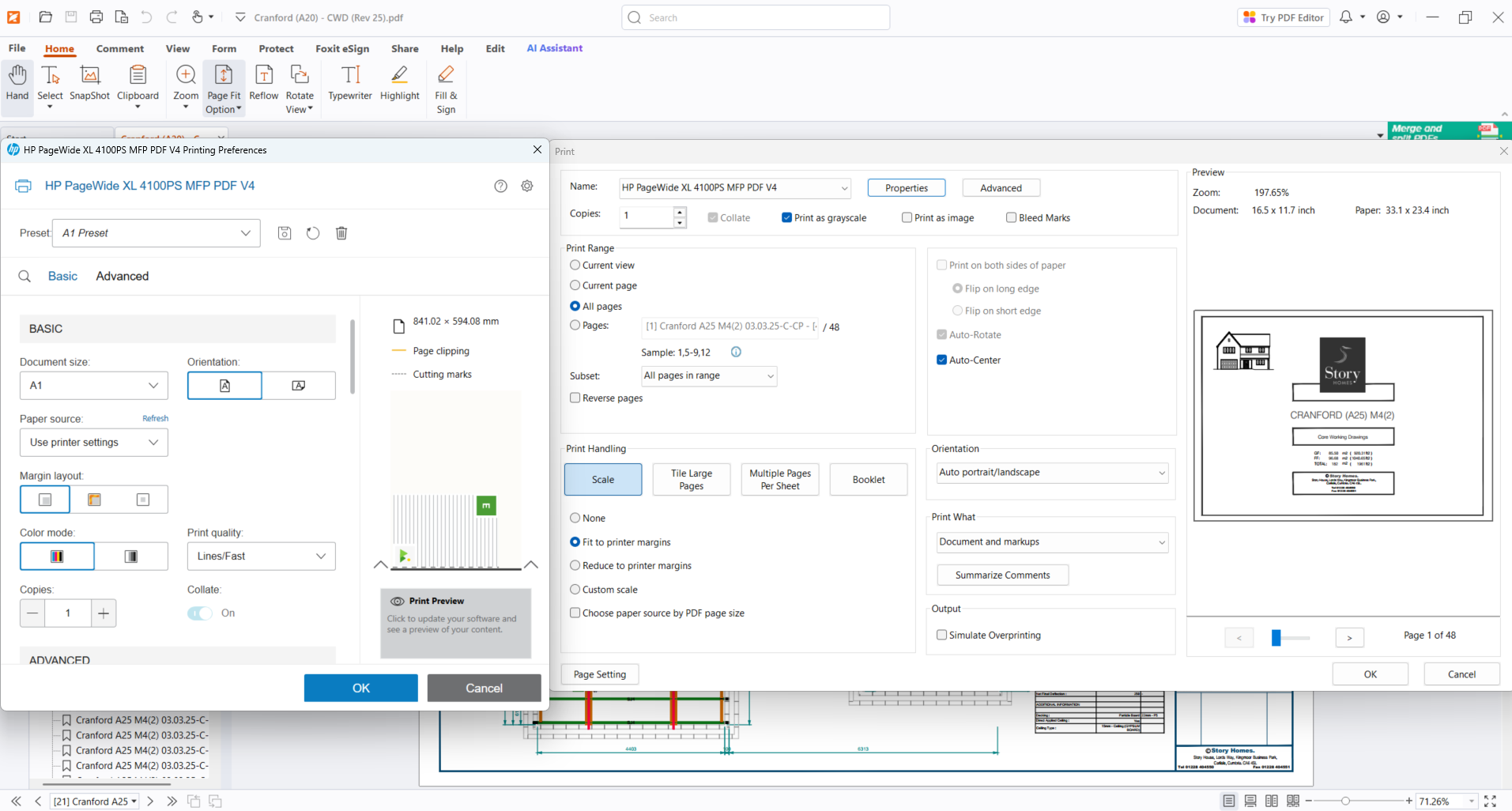Viewport: 1512px width, 811px height.
Task: Select the middle margin layout icon
Action: coord(94,500)
